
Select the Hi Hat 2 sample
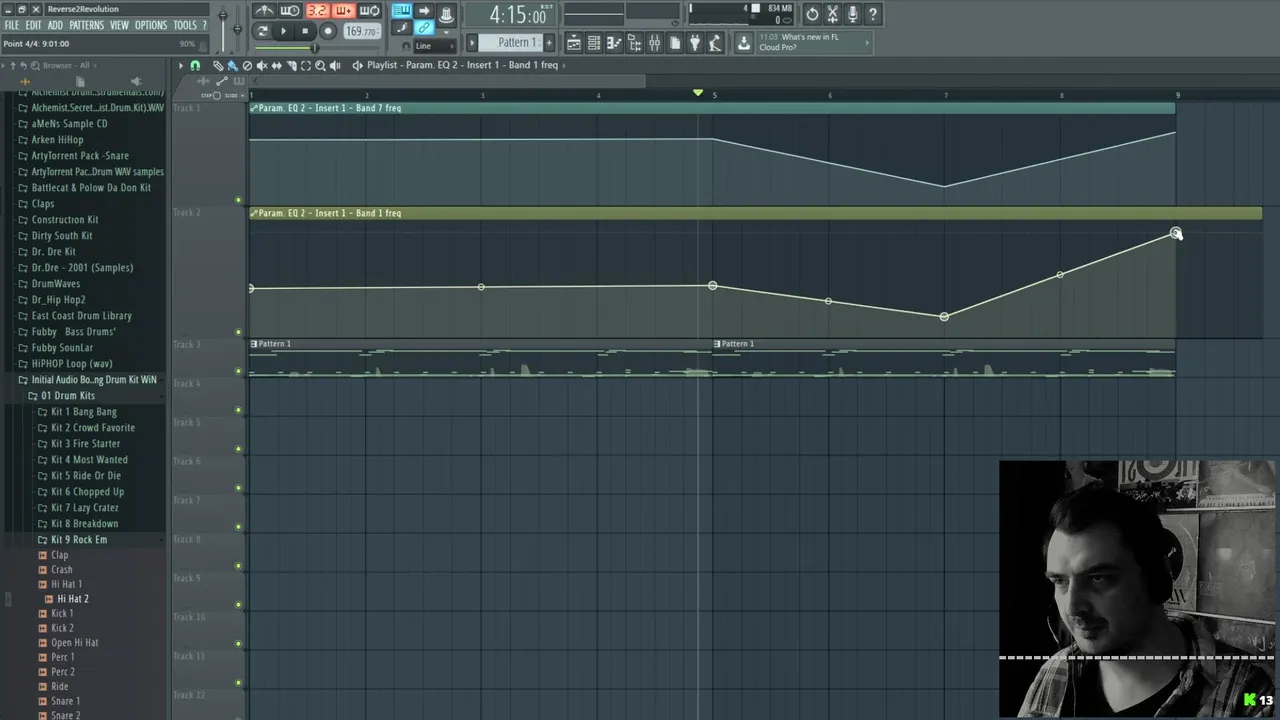click(72, 599)
